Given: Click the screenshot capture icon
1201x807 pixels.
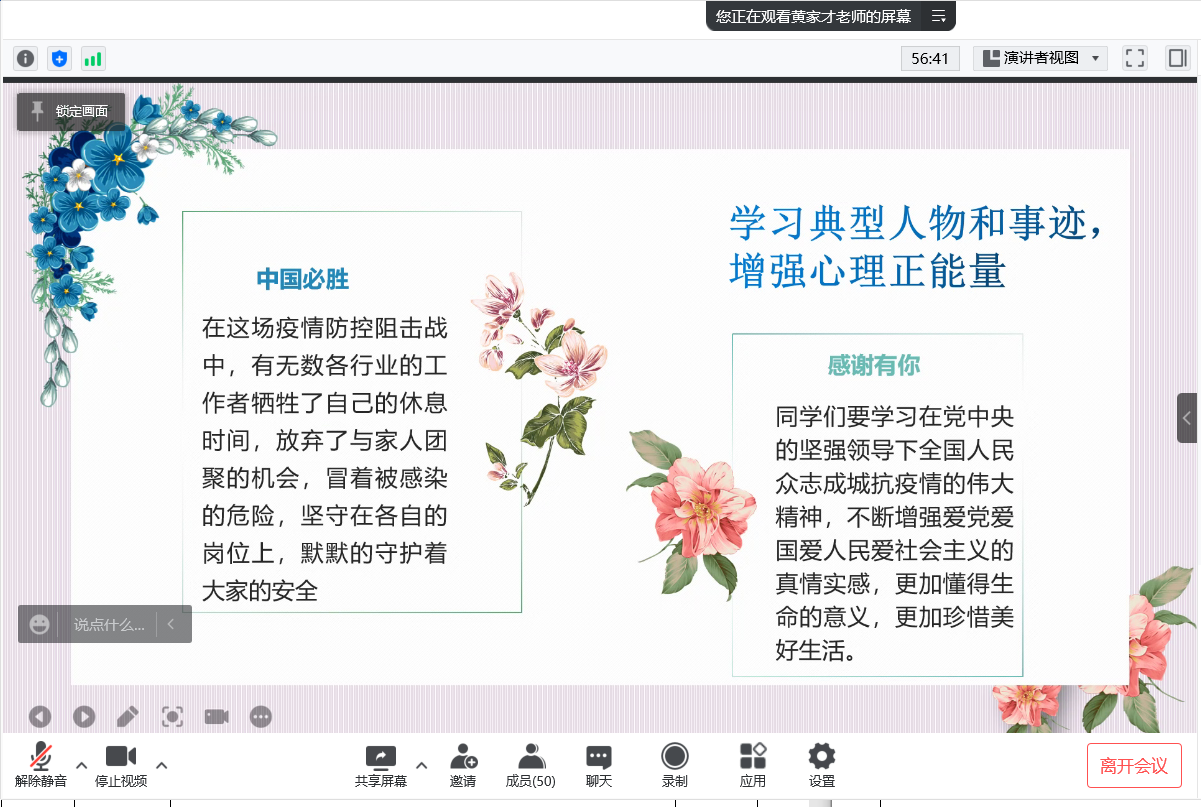Looking at the screenshot, I should point(172,716).
